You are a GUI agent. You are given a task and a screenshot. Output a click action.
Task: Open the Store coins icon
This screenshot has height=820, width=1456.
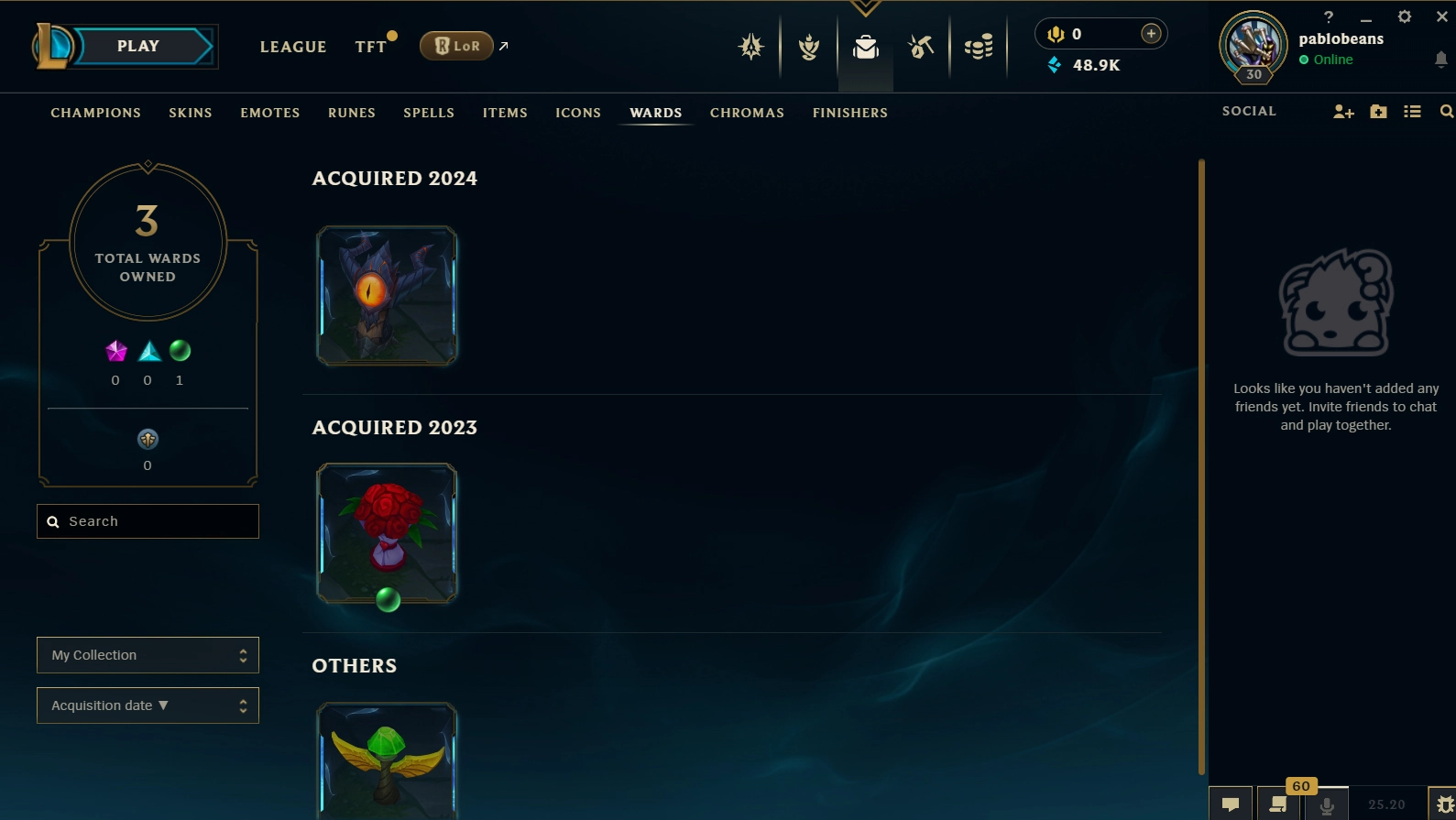(979, 47)
